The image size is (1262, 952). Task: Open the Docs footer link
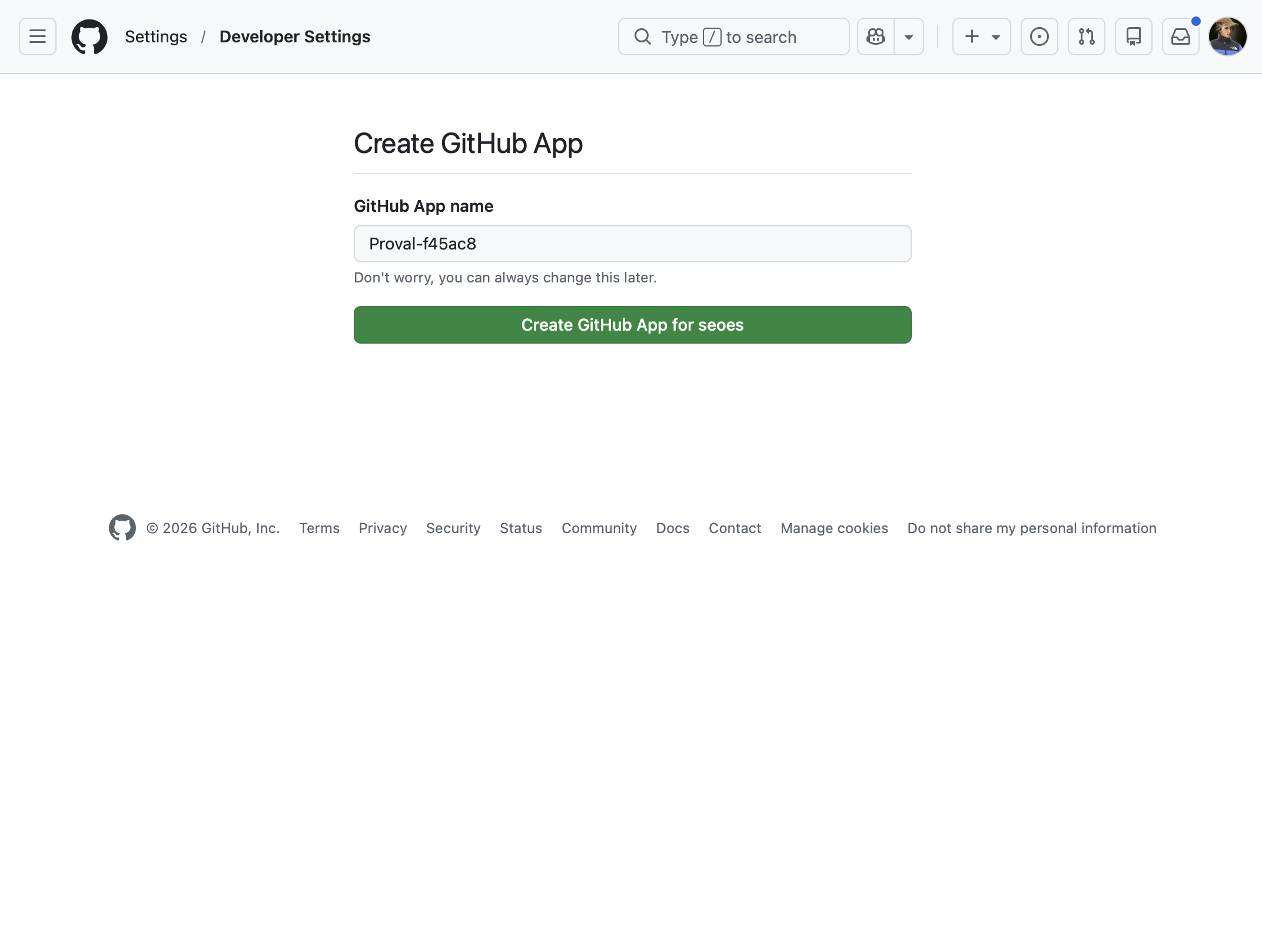coord(673,528)
